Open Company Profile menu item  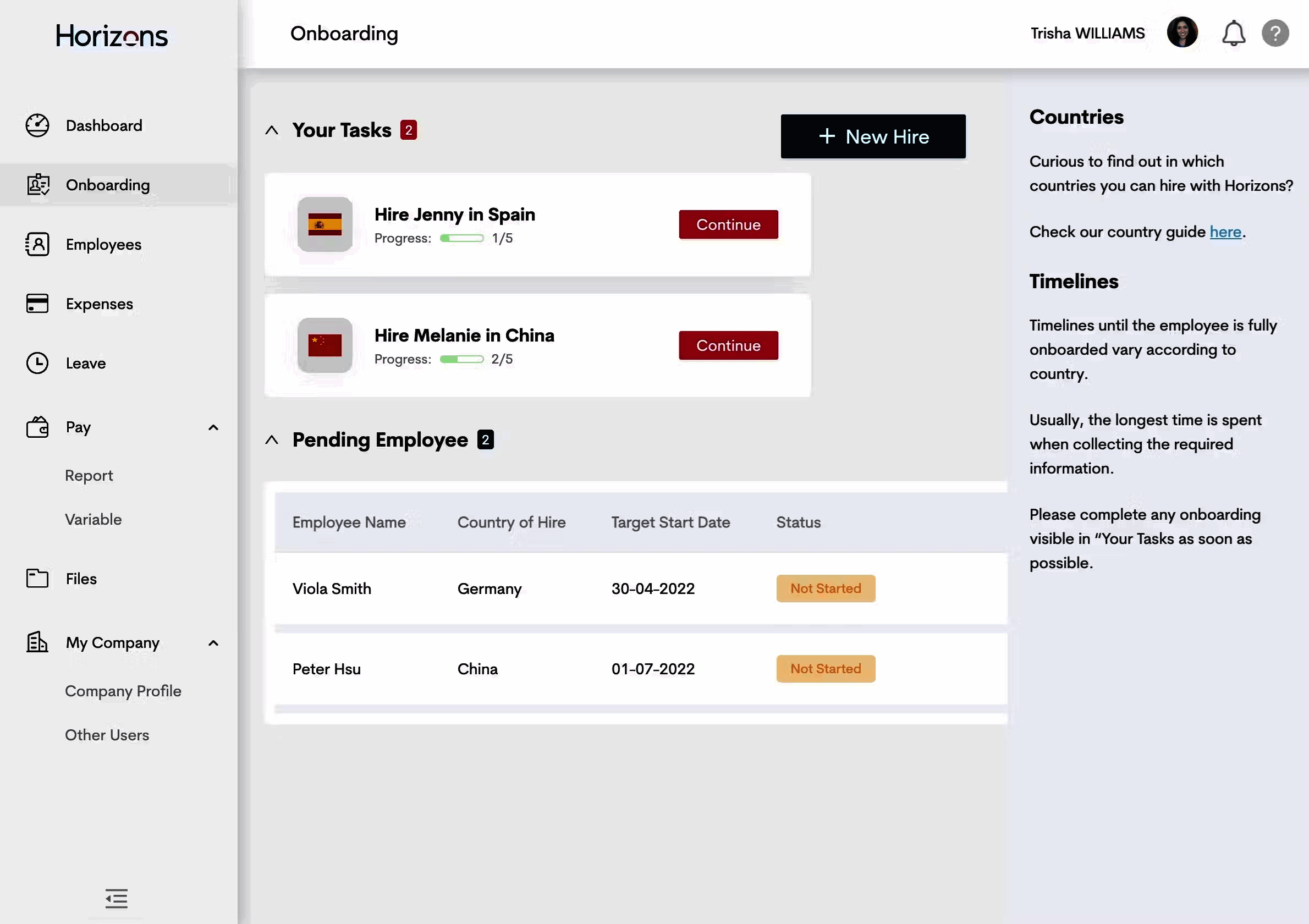click(123, 691)
